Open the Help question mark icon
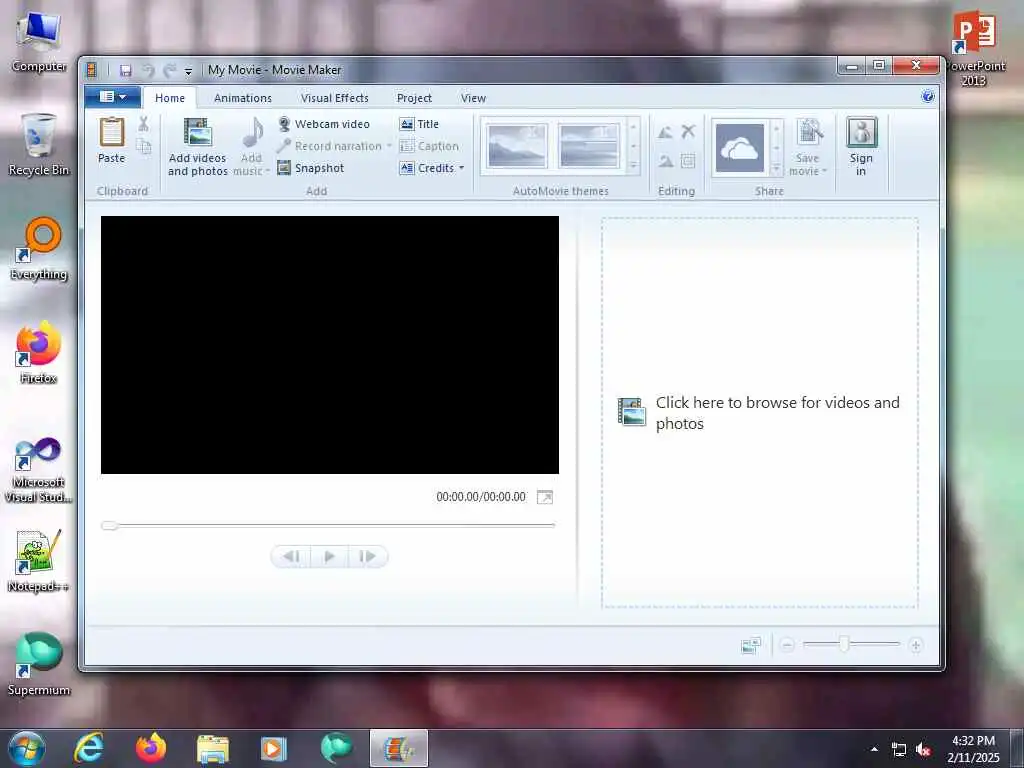Viewport: 1024px width, 768px height. (x=927, y=97)
